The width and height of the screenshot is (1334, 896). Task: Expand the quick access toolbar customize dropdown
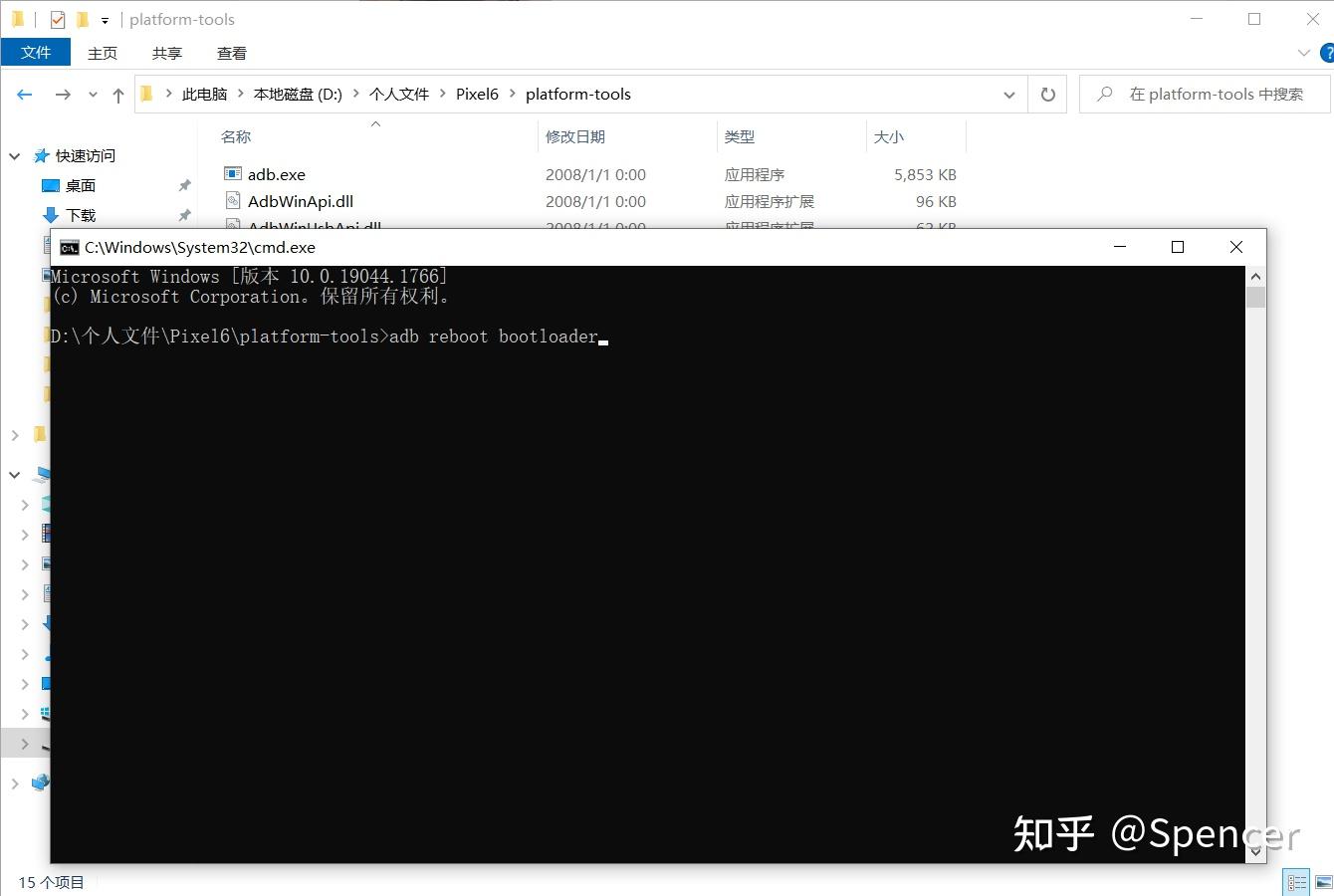(105, 19)
